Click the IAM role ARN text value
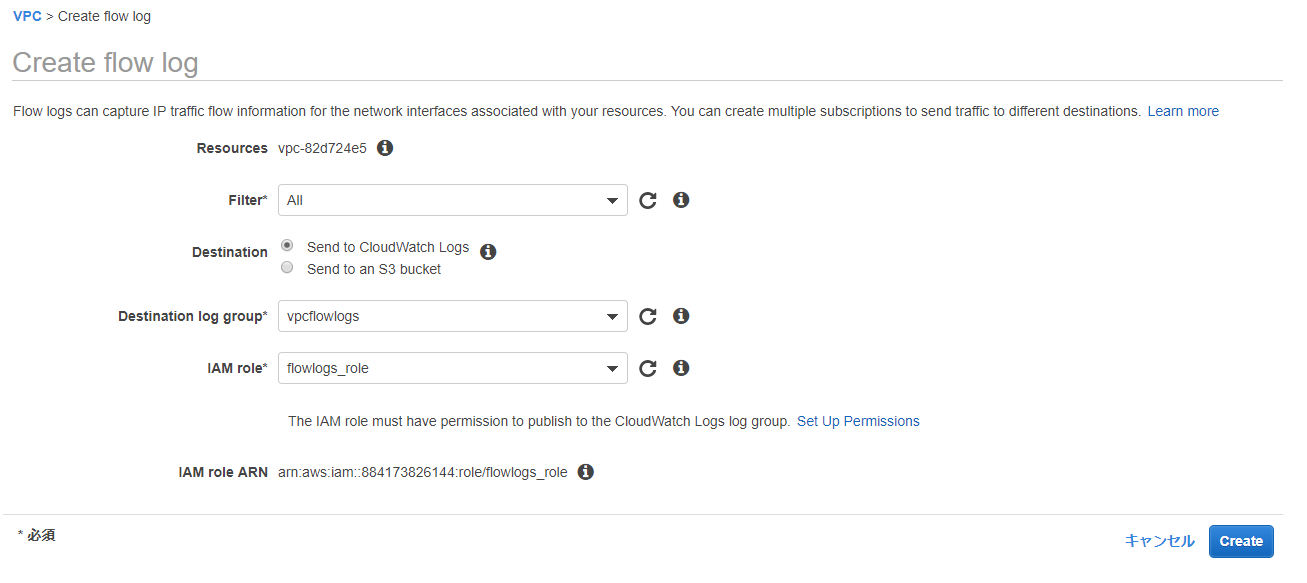The height and width of the screenshot is (583, 1307). [422, 472]
